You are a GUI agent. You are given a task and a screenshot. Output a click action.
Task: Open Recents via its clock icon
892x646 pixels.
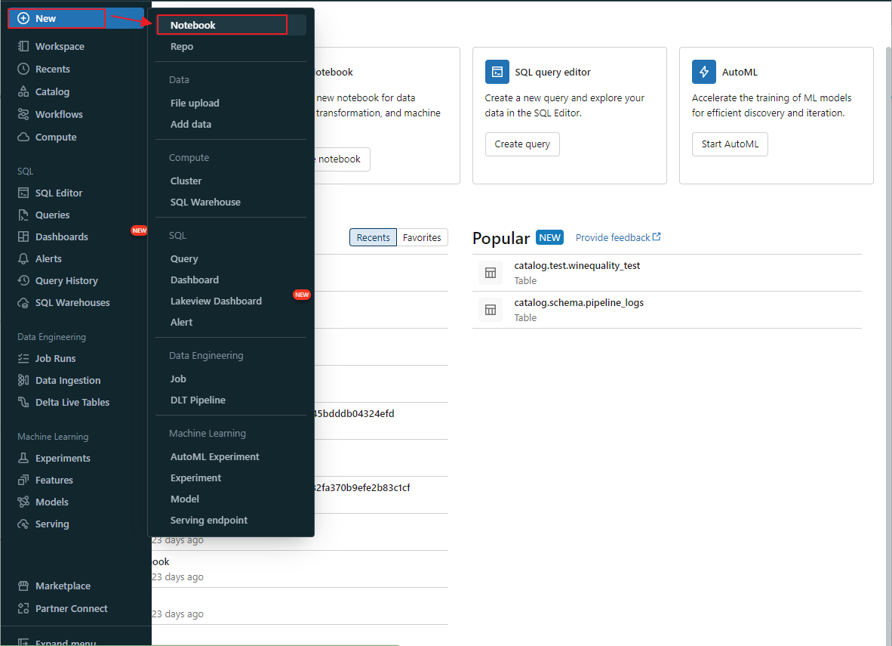[x=23, y=69]
